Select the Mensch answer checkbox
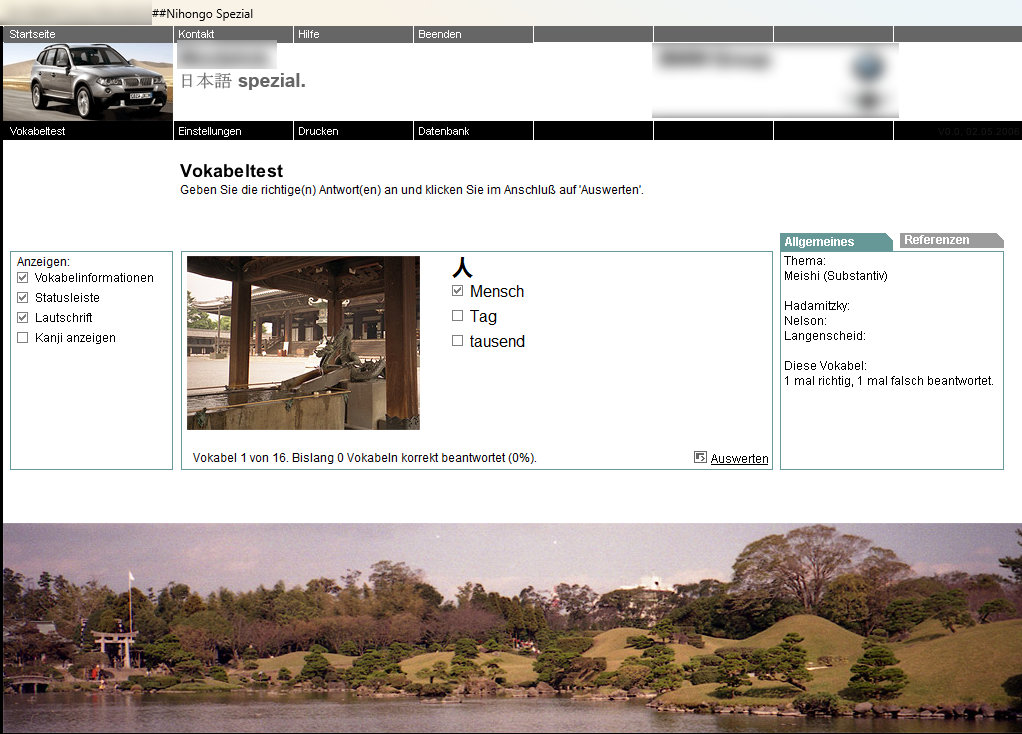The width and height of the screenshot is (1022, 734). [x=458, y=291]
